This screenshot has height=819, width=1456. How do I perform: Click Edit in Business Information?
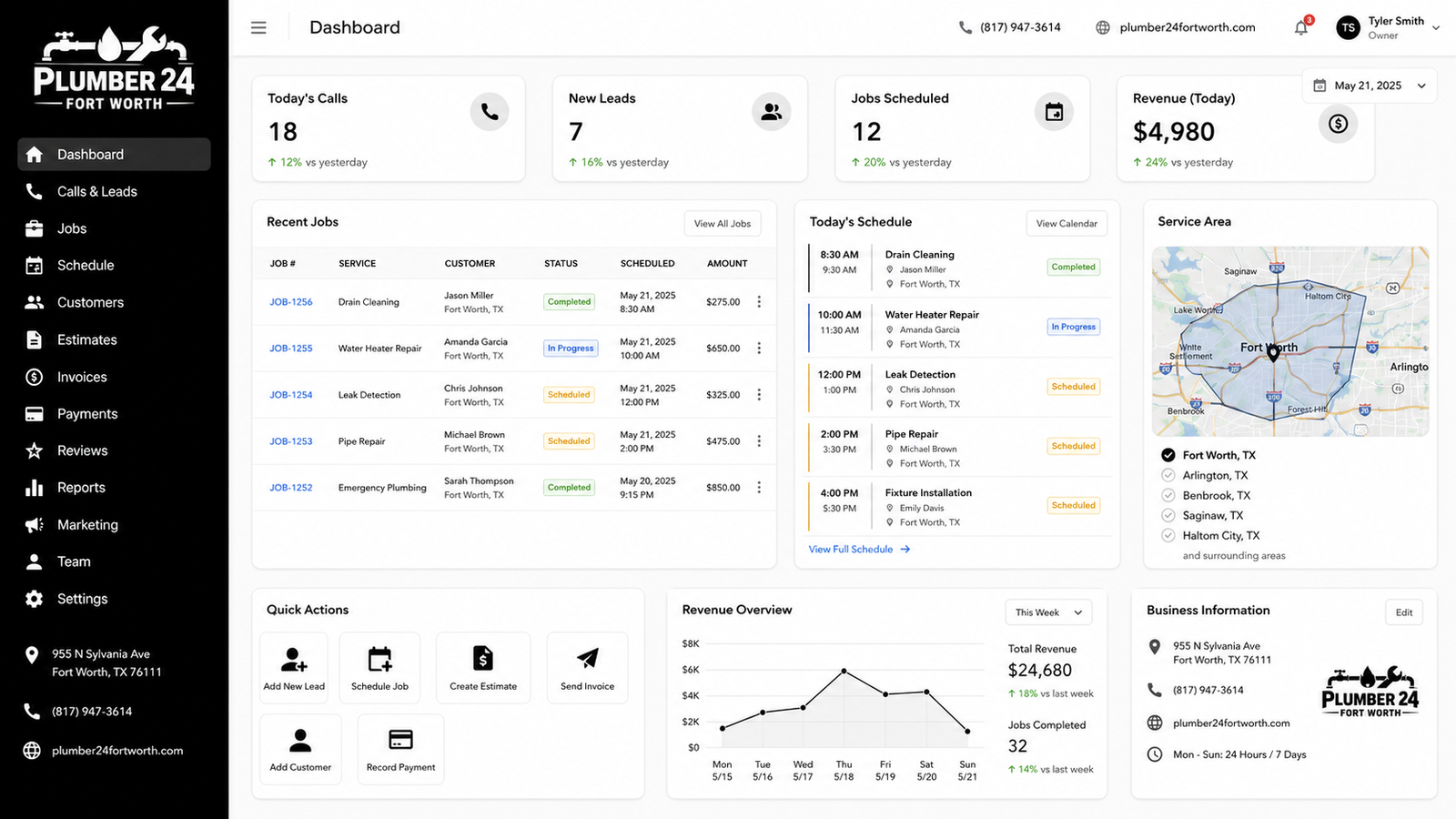point(1404,612)
